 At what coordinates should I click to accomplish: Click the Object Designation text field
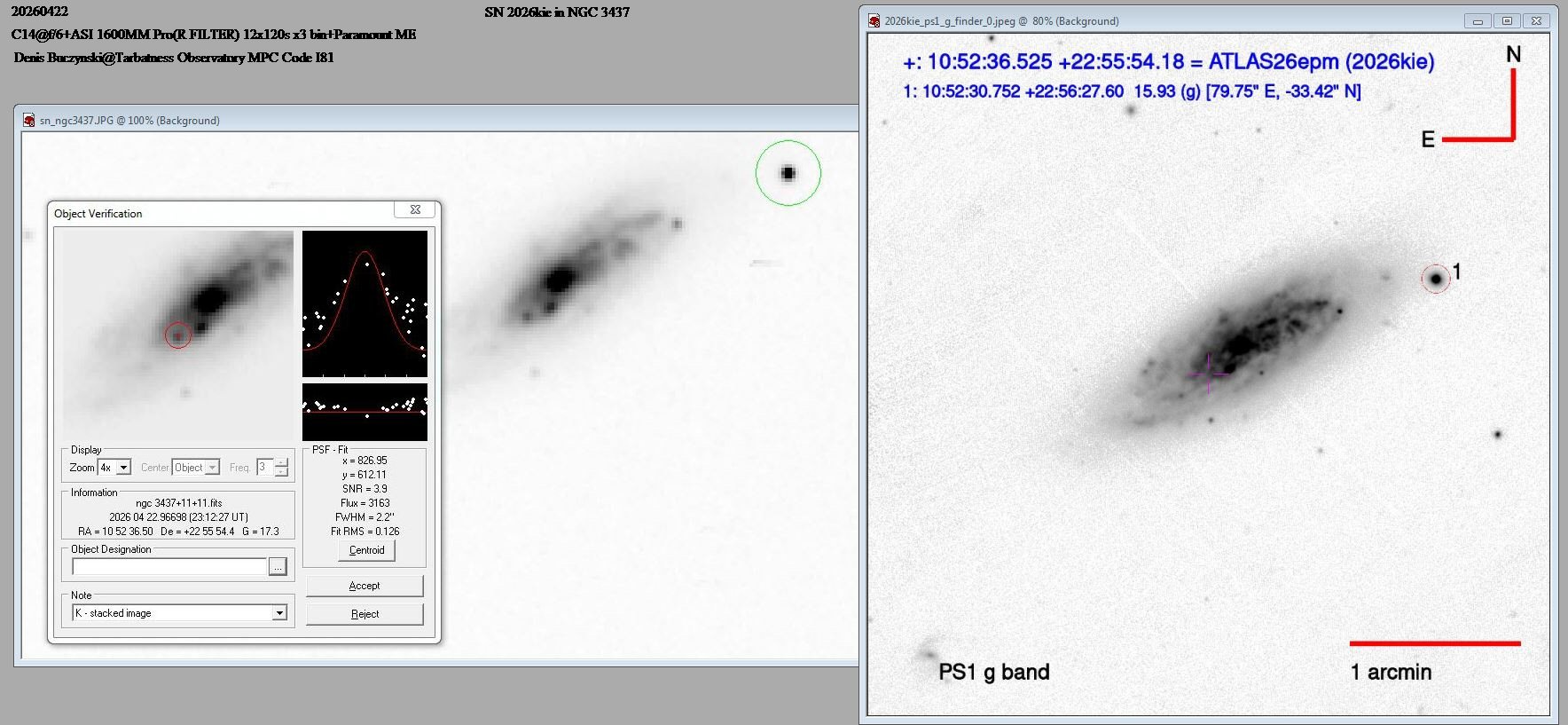[169, 567]
